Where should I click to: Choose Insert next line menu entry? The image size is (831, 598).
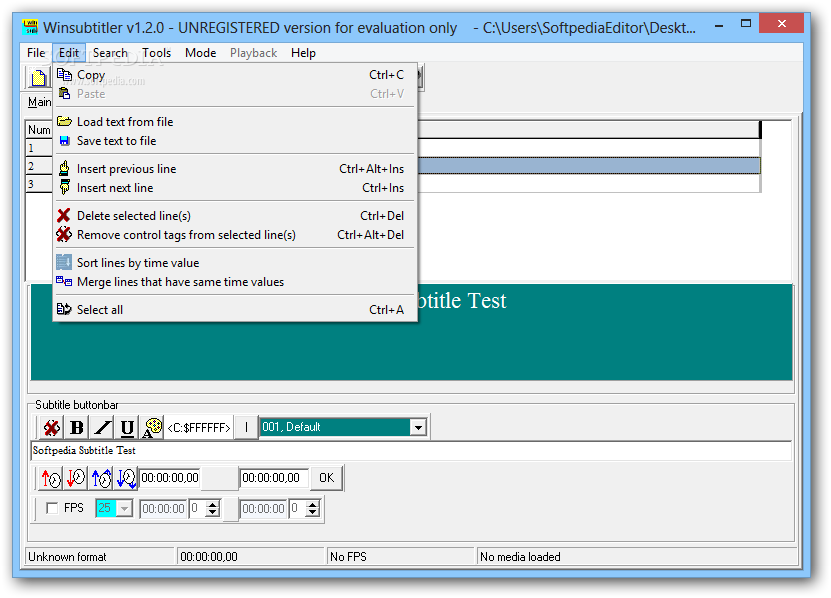click(235, 188)
